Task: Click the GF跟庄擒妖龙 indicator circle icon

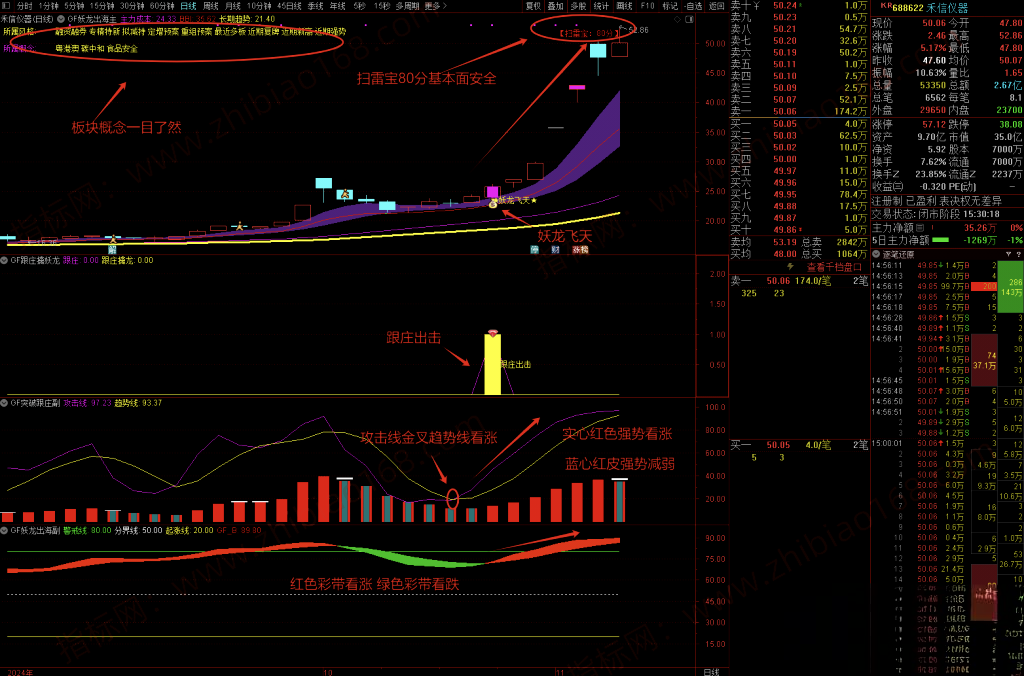Action: [x=5, y=260]
